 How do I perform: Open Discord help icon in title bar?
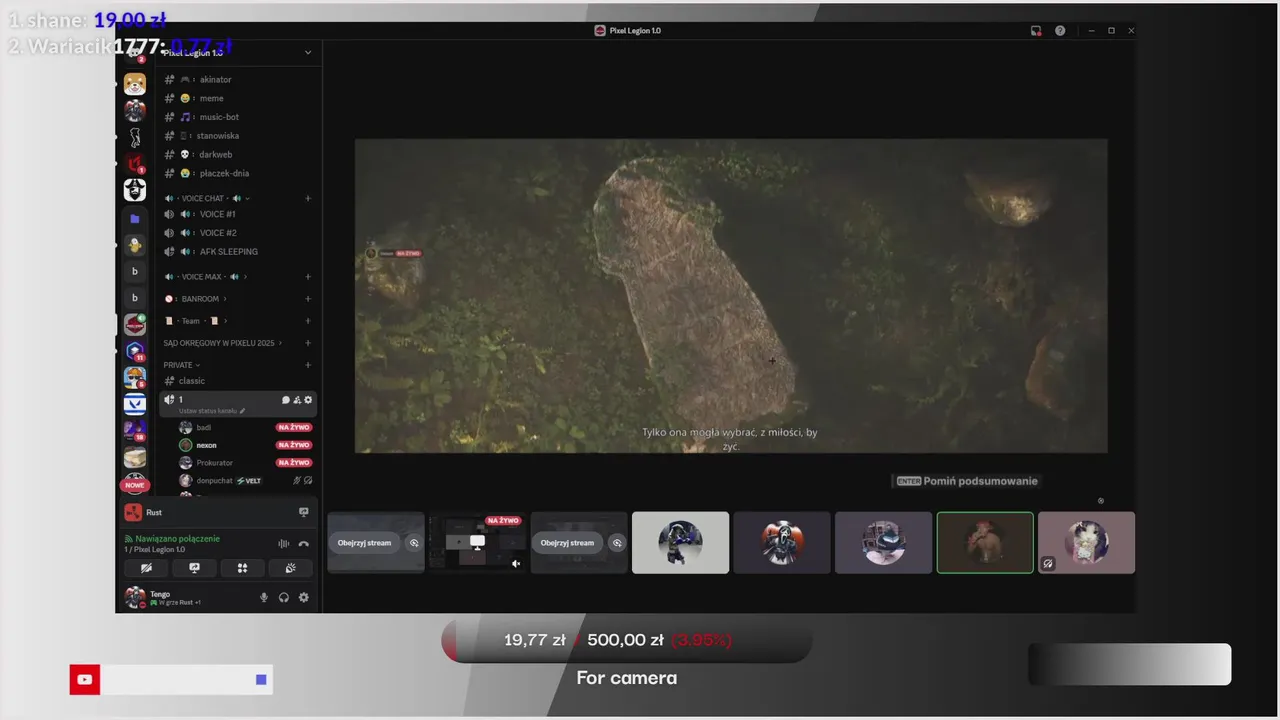(1060, 31)
